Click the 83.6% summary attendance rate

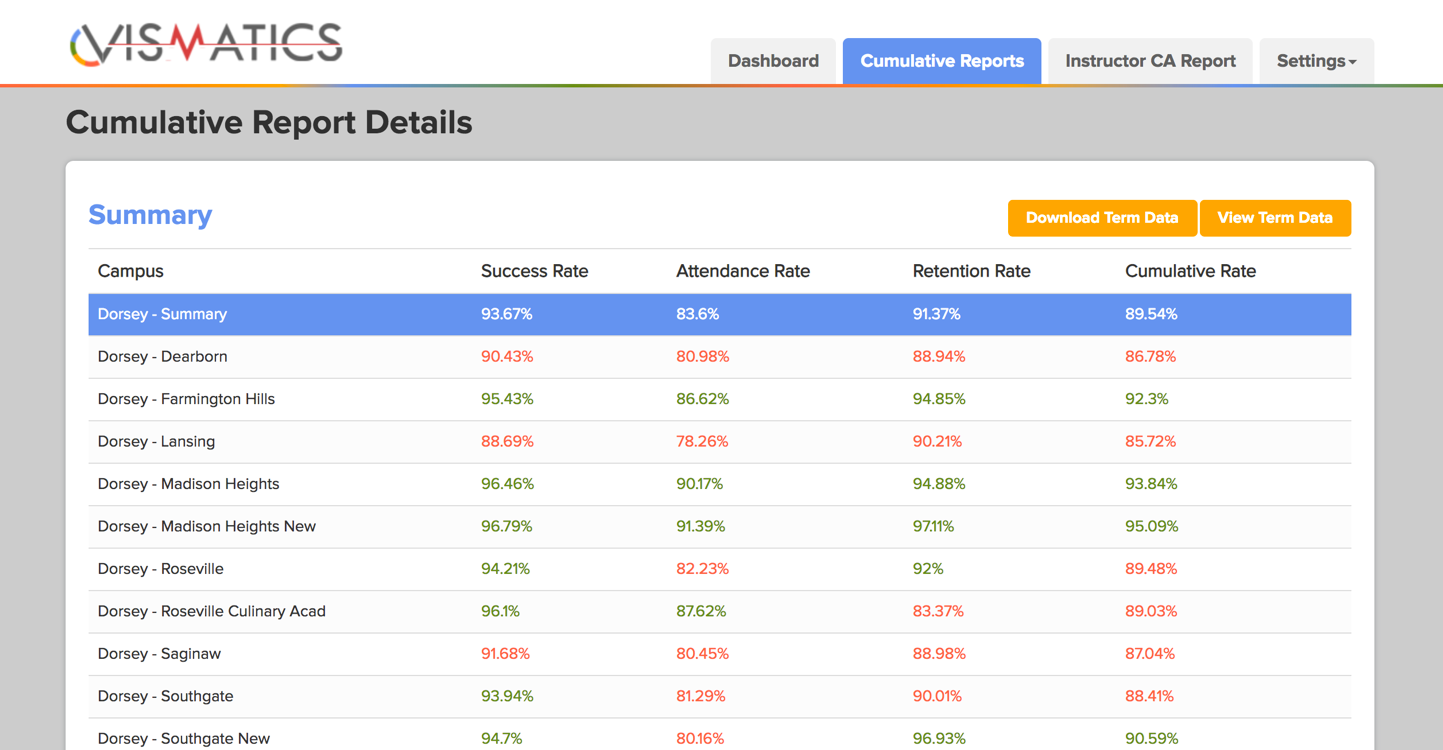pyautogui.click(x=697, y=314)
